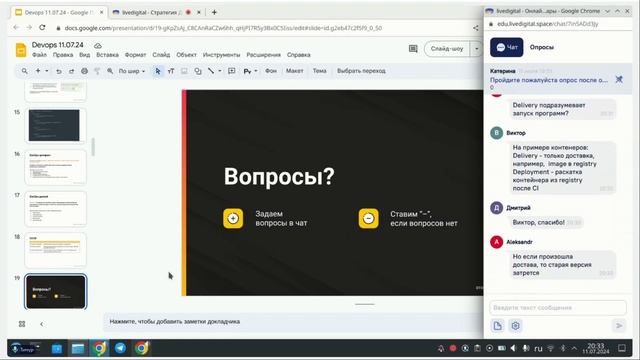This screenshot has width=640, height=360.
Task: Click the Фон button
Action: [271, 71]
